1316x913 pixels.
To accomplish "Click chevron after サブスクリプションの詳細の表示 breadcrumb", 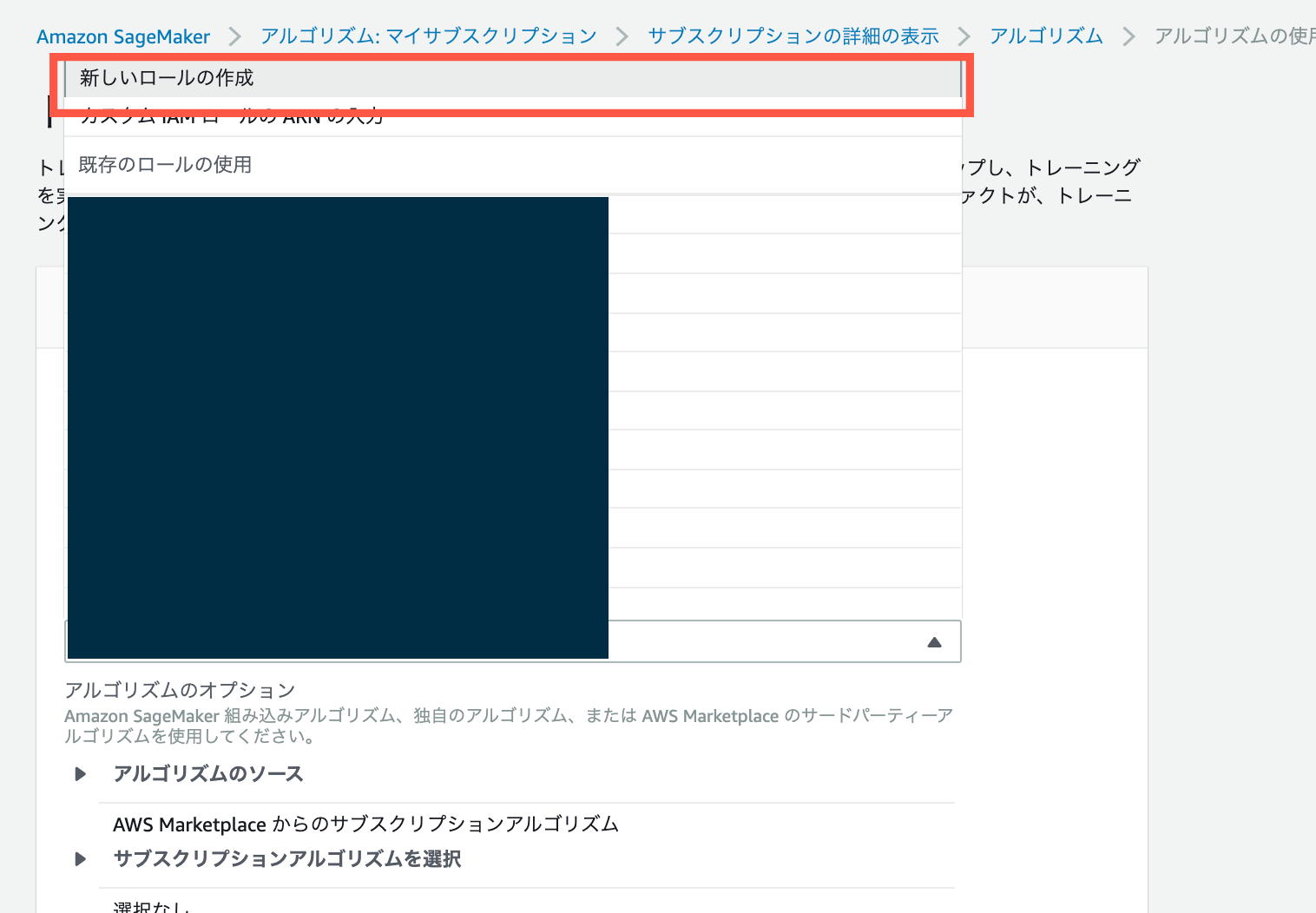I will [964, 36].
